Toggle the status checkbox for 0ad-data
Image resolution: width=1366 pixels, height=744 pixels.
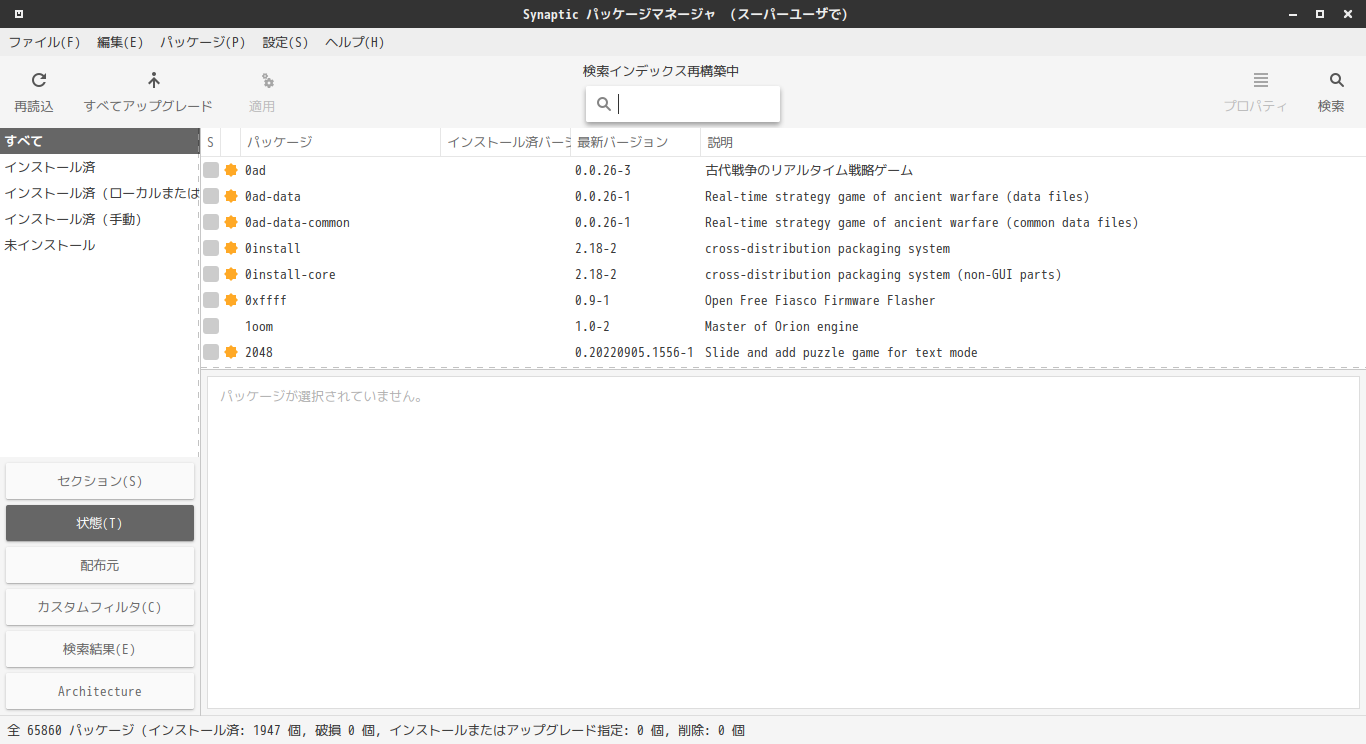click(x=211, y=196)
